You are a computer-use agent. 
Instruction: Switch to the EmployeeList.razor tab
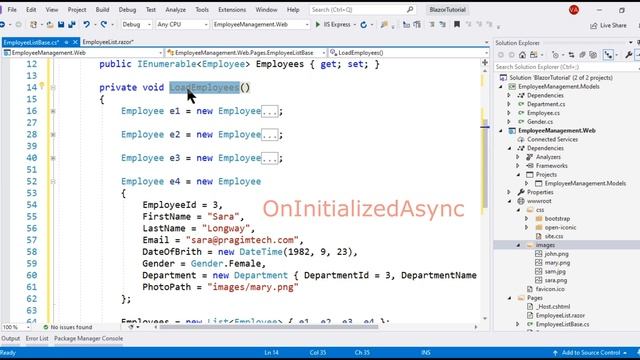tap(108, 42)
